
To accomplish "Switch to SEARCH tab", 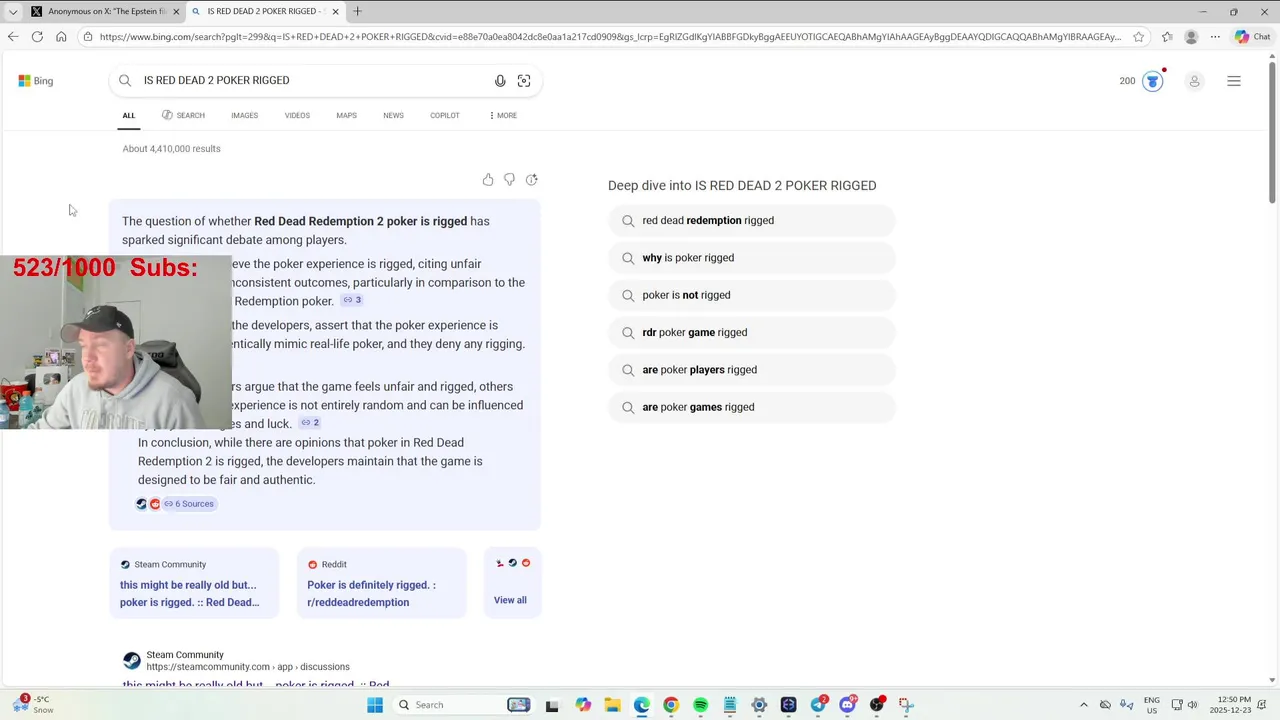I will pyautogui.click(x=183, y=116).
